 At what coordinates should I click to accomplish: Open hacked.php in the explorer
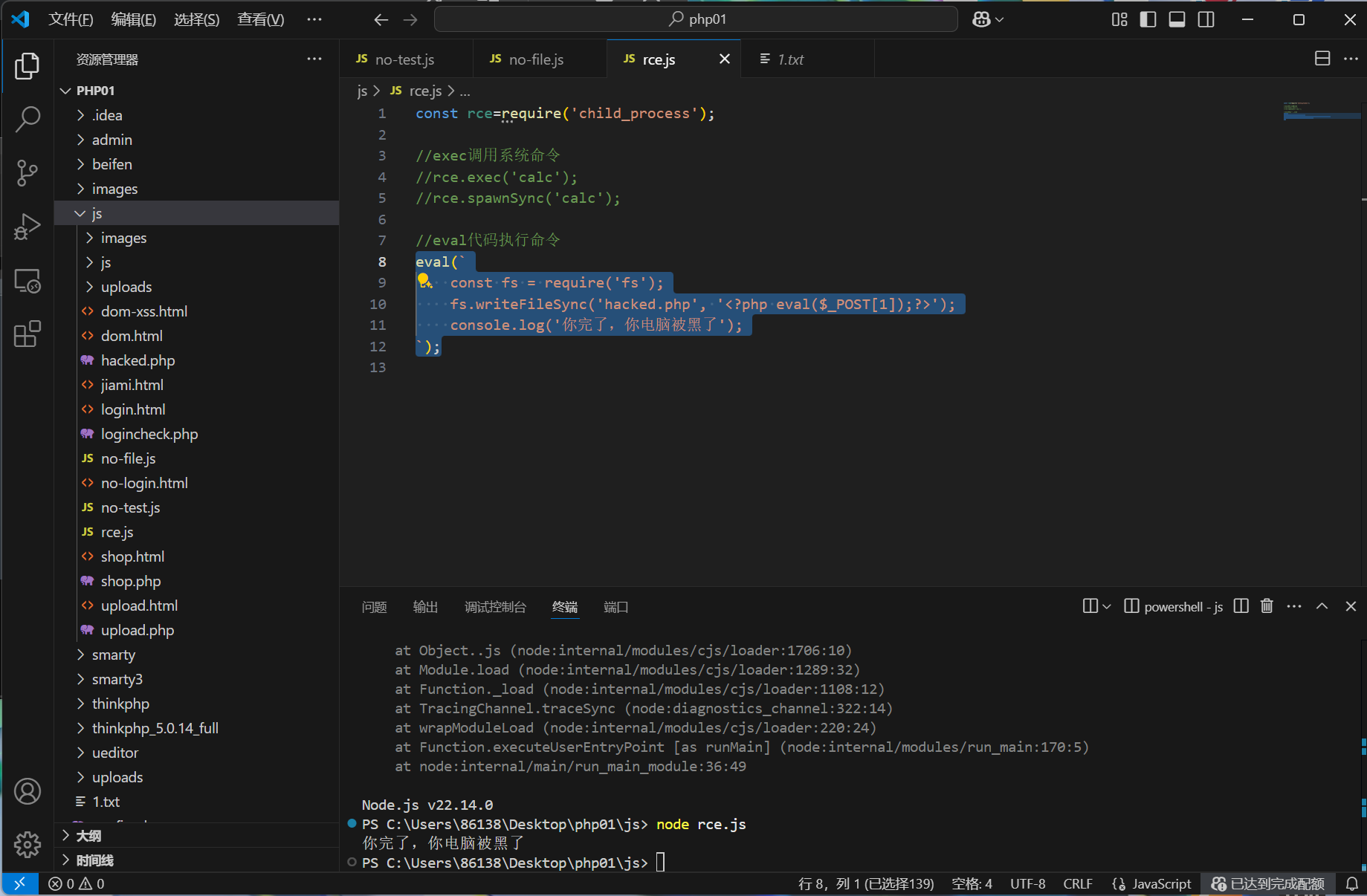pyautogui.click(x=197, y=360)
